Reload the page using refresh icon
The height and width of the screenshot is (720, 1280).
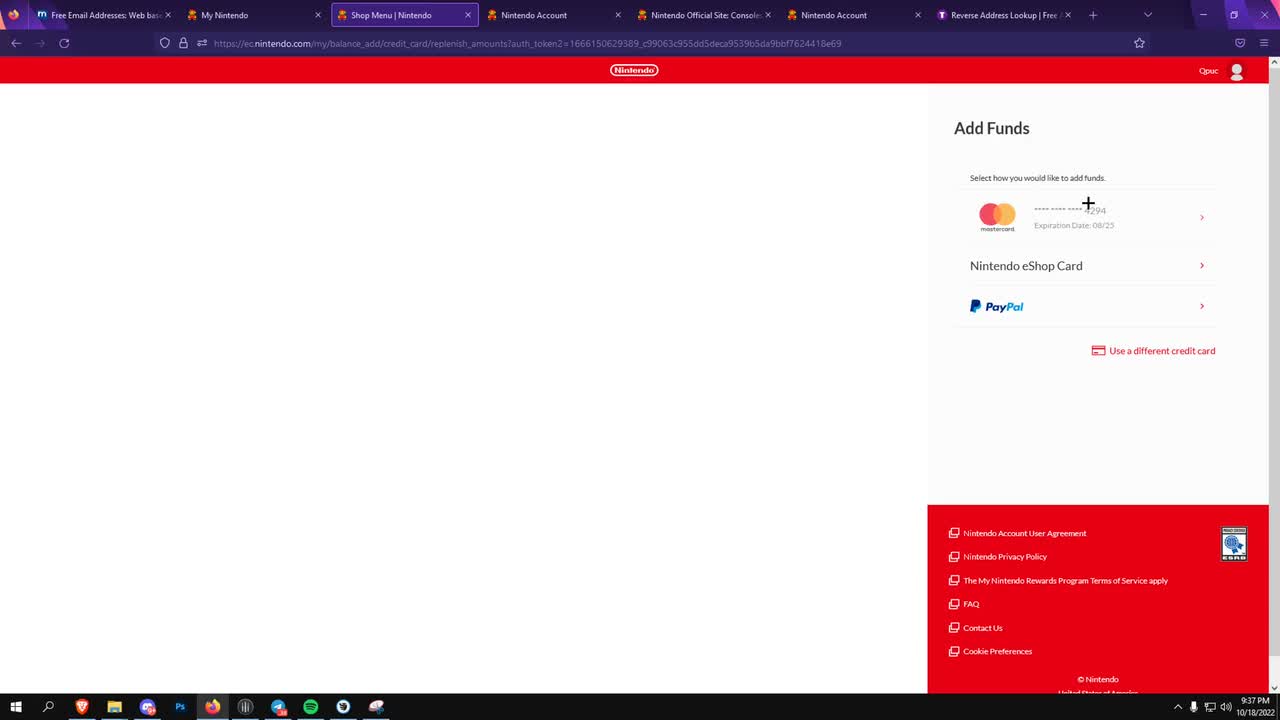64,43
